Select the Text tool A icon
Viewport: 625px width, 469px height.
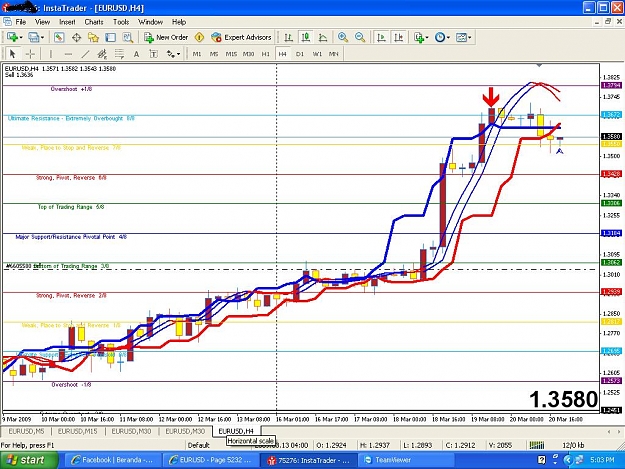pyautogui.click(x=136, y=54)
